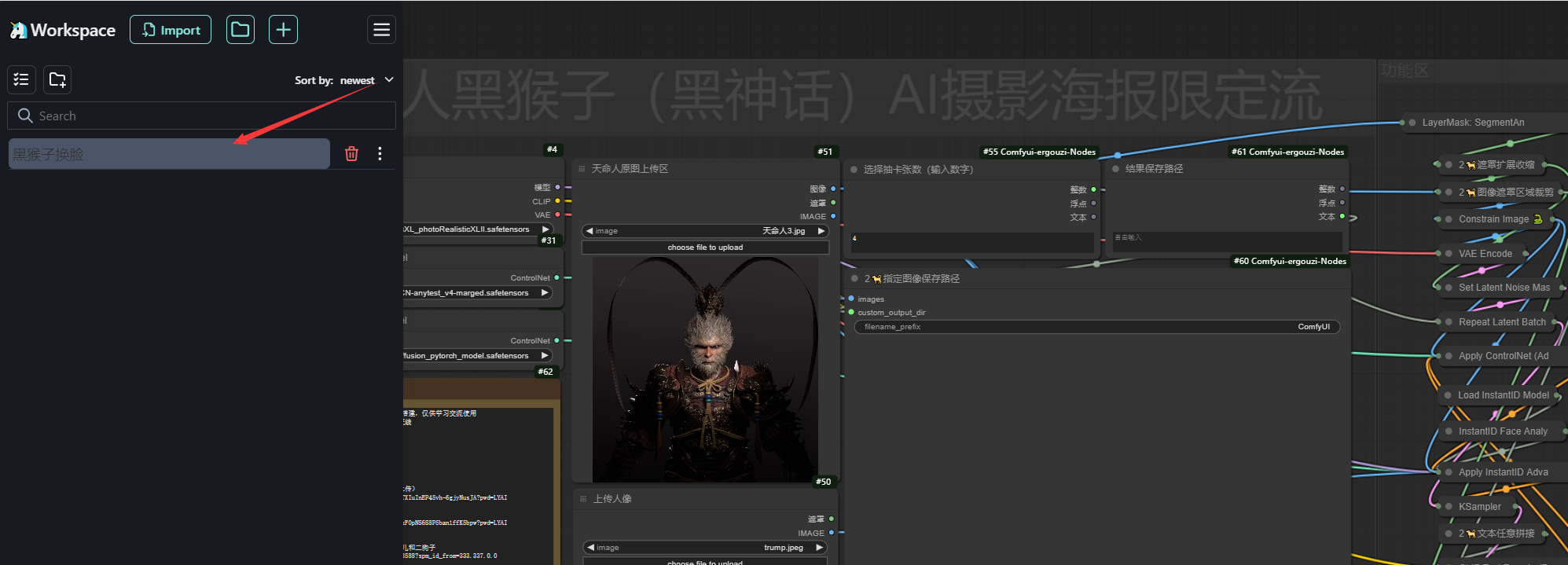
Task: Click next arrow beside trump.jpeg
Action: [819, 548]
